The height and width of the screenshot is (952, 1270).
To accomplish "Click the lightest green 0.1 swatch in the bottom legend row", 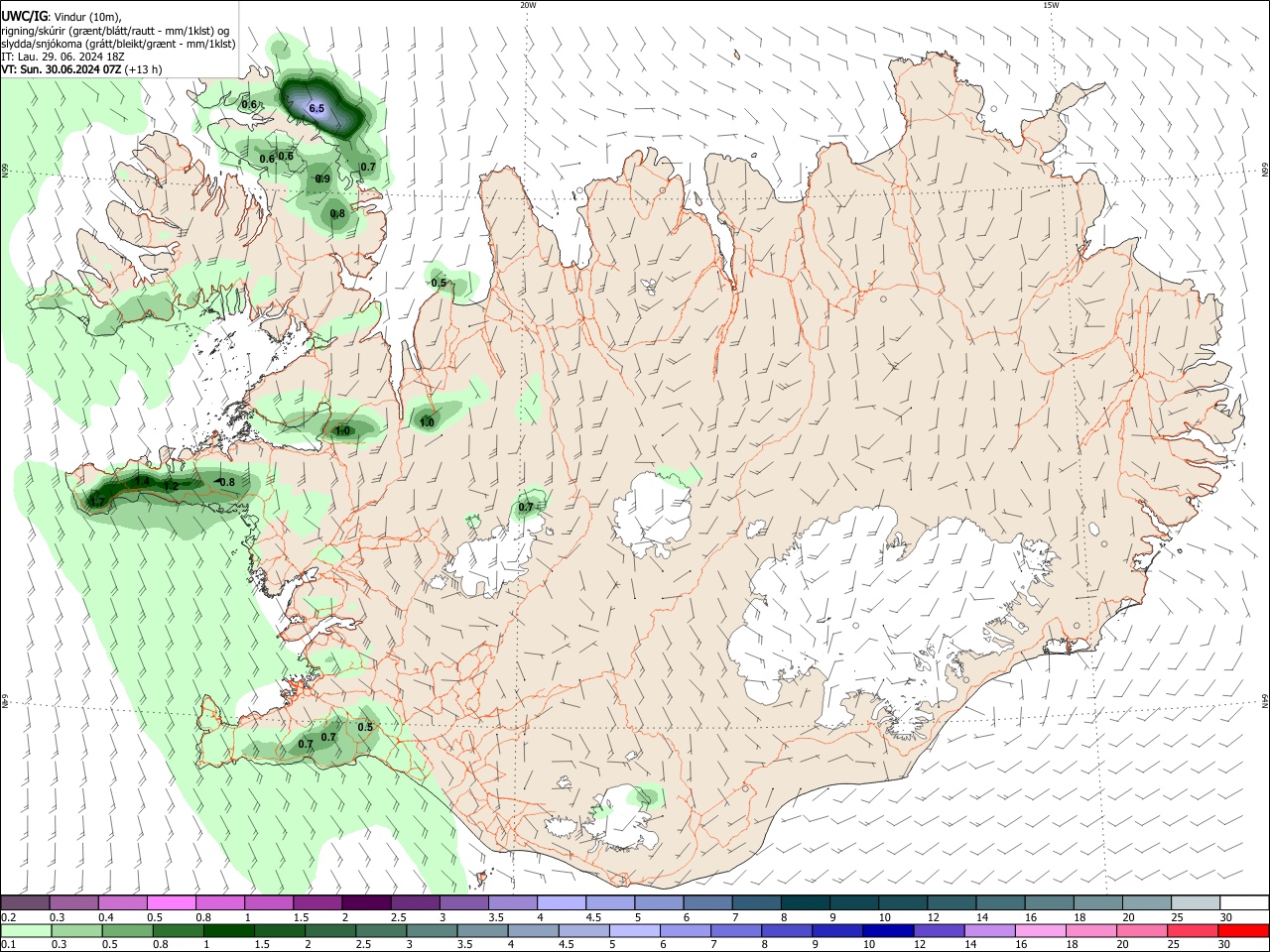I will 25,930.
